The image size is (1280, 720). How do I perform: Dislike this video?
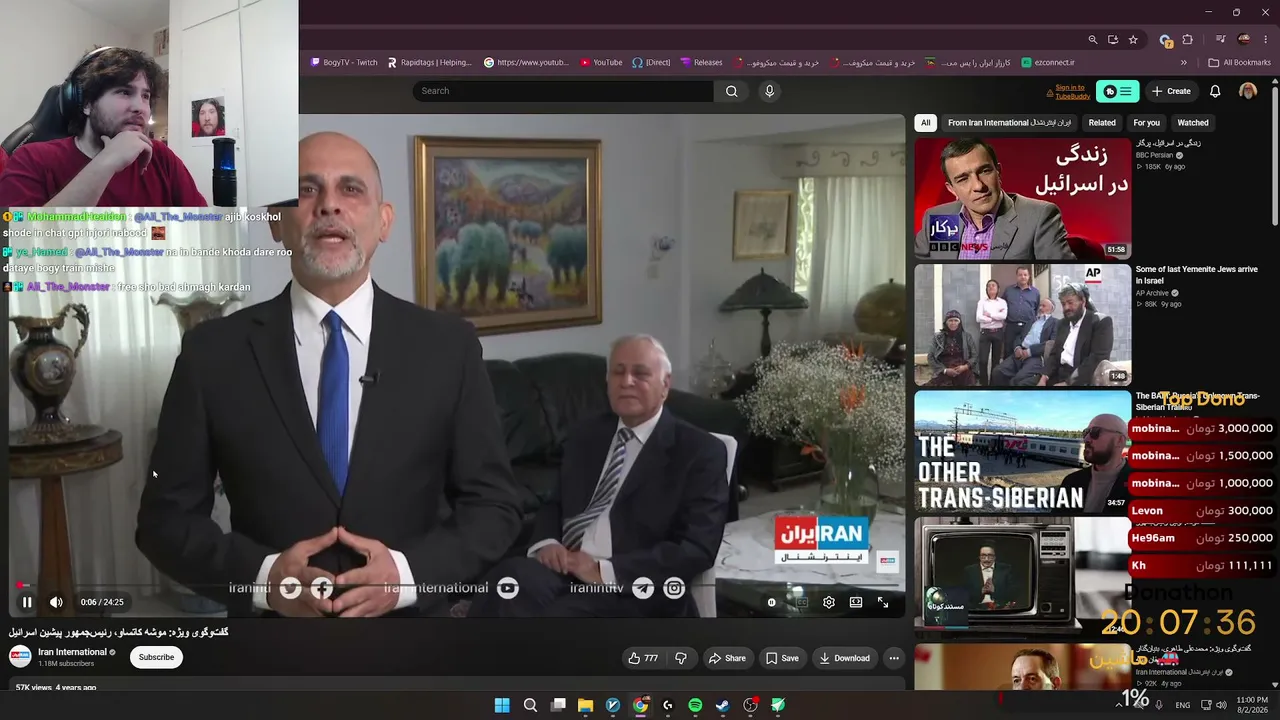tap(681, 658)
